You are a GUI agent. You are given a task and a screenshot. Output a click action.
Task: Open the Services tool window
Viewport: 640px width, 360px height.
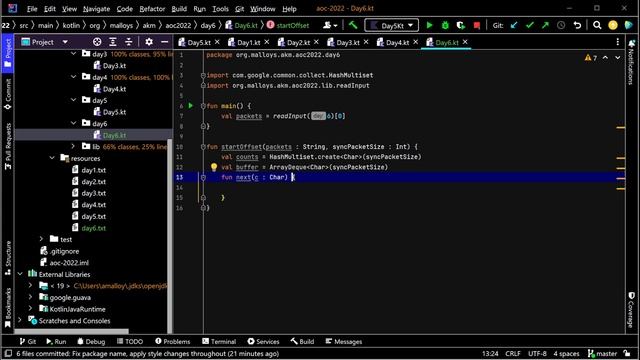pos(263,342)
